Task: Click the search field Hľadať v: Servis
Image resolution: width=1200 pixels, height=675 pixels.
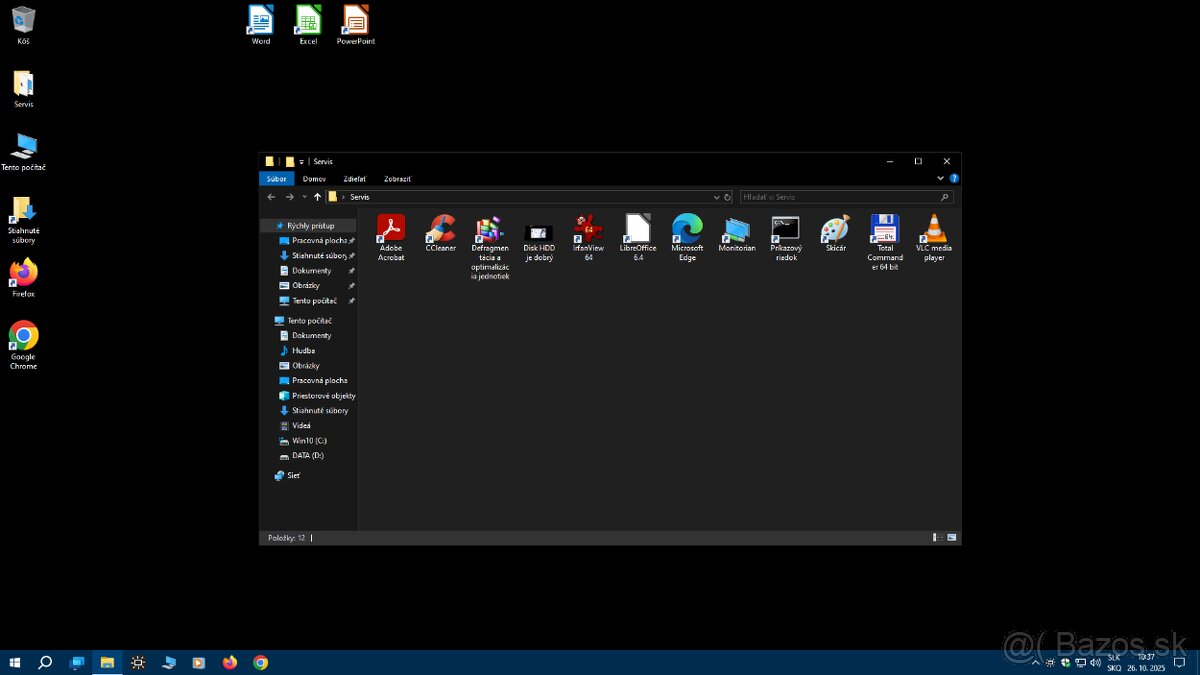Action: click(845, 196)
